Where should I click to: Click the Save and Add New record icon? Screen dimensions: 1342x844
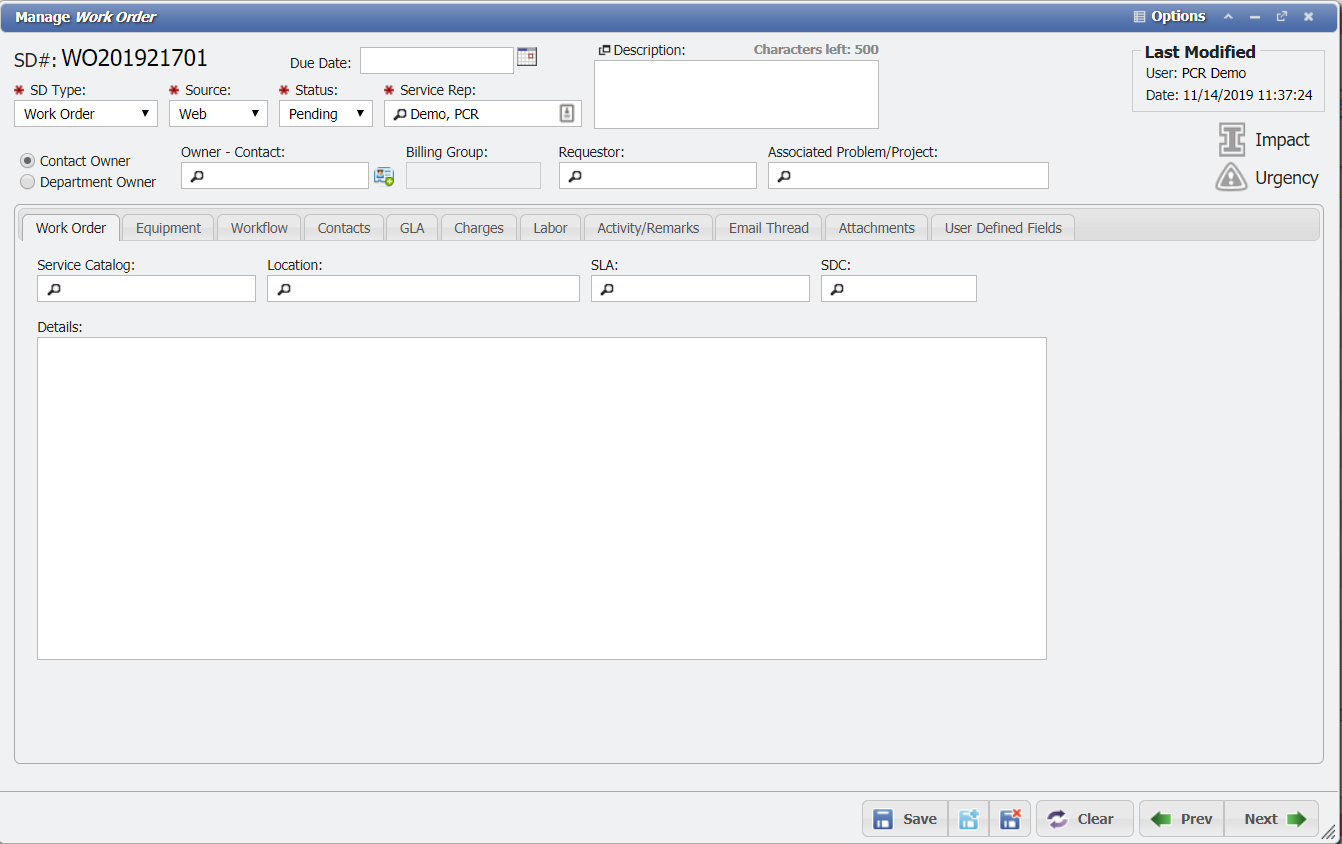click(x=968, y=818)
